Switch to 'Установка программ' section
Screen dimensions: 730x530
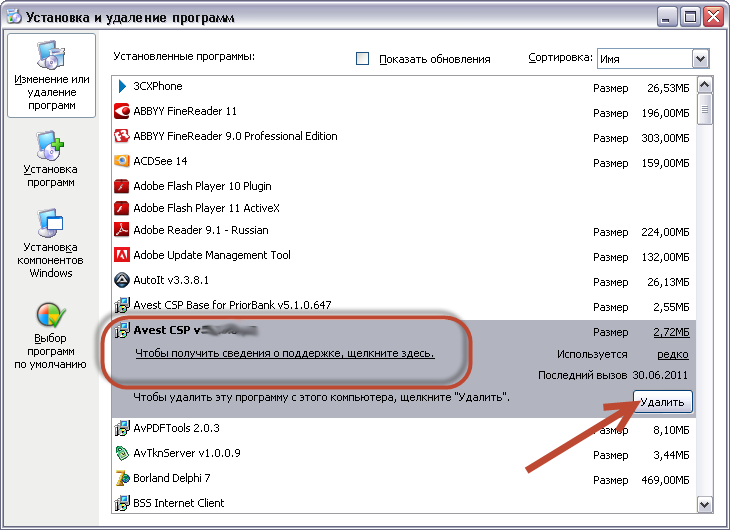51,160
